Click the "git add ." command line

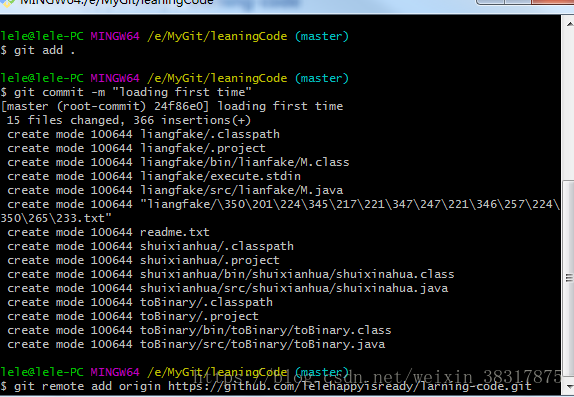click(38, 50)
